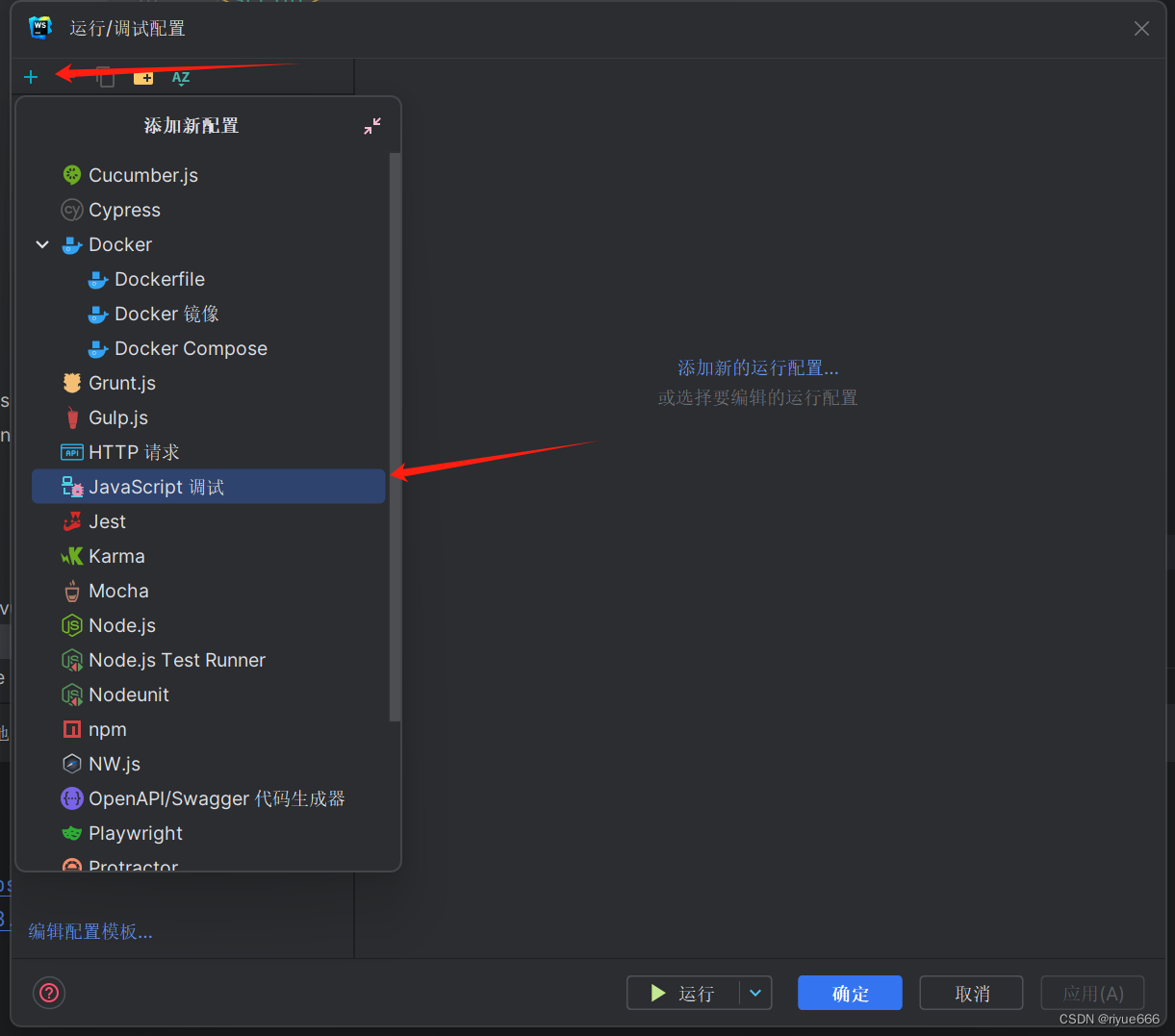
Task: Select Cucumber.js configuration type
Action: [208, 175]
